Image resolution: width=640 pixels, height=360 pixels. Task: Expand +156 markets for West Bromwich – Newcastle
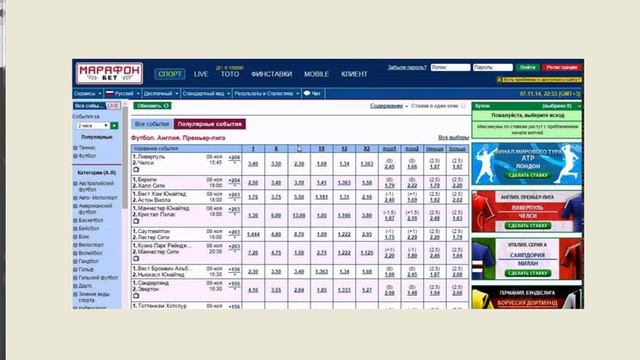tap(234, 271)
